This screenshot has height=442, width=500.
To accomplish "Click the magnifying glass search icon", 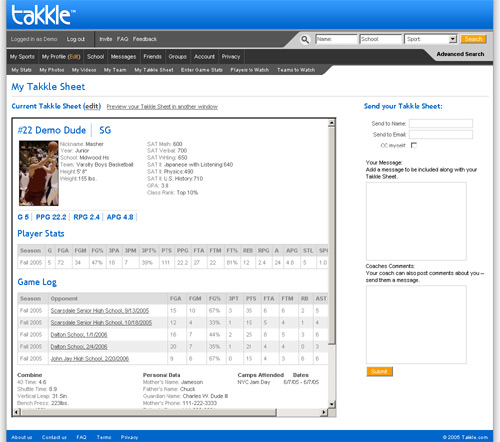I will 305,39.
